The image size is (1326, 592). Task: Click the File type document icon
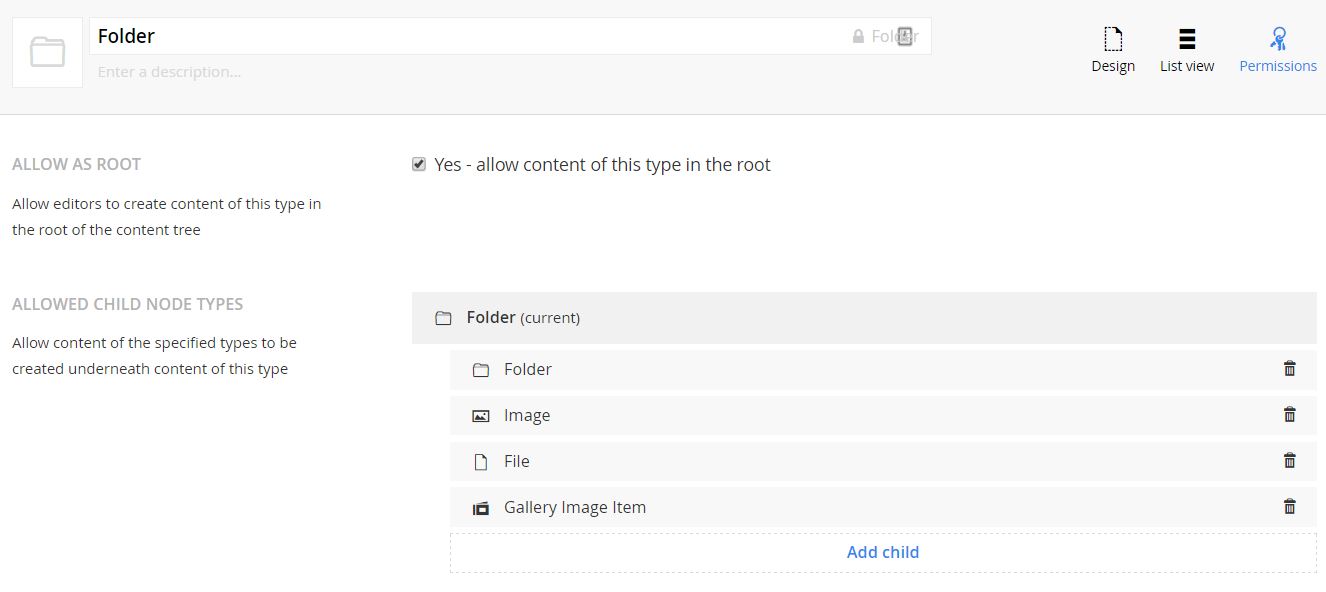481,462
